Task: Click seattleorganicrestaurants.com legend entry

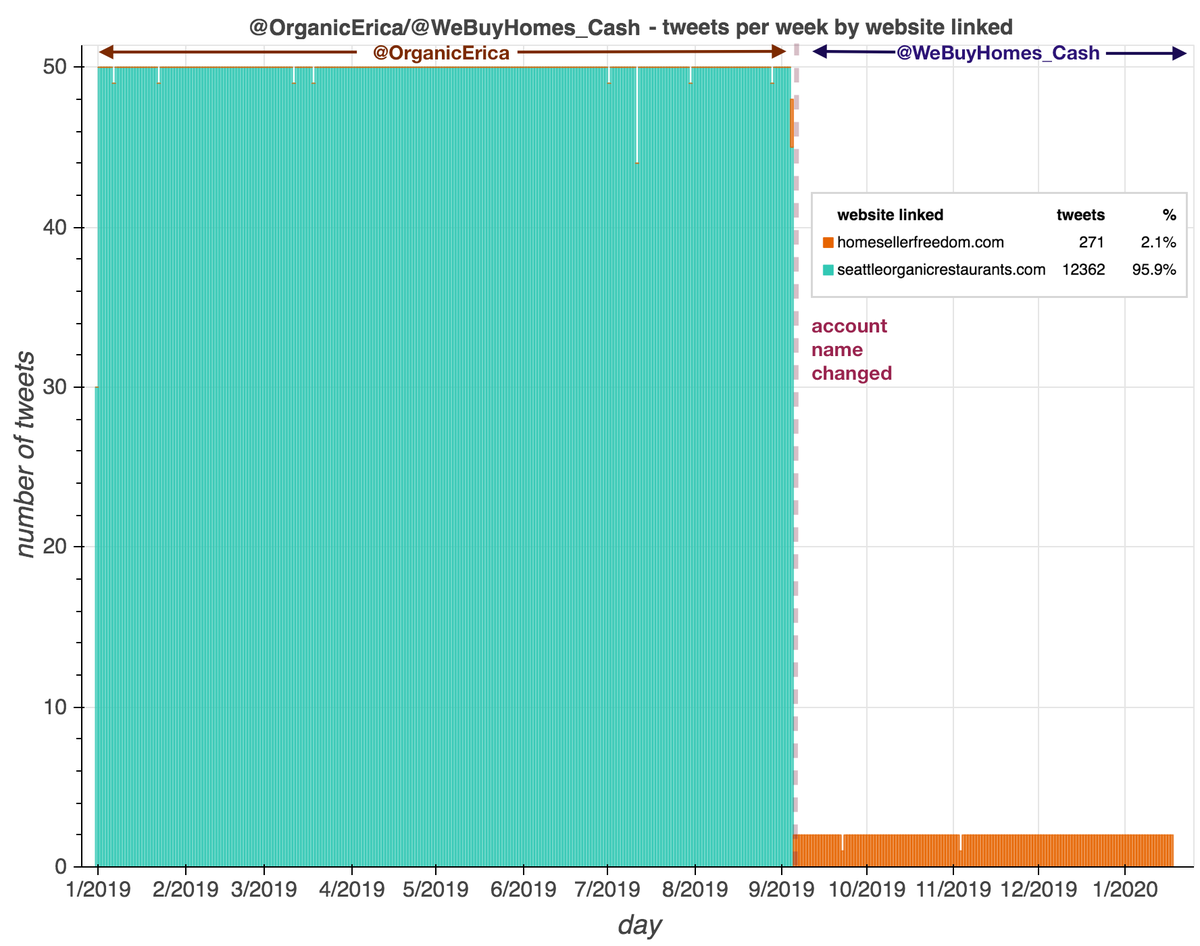Action: 941,270
